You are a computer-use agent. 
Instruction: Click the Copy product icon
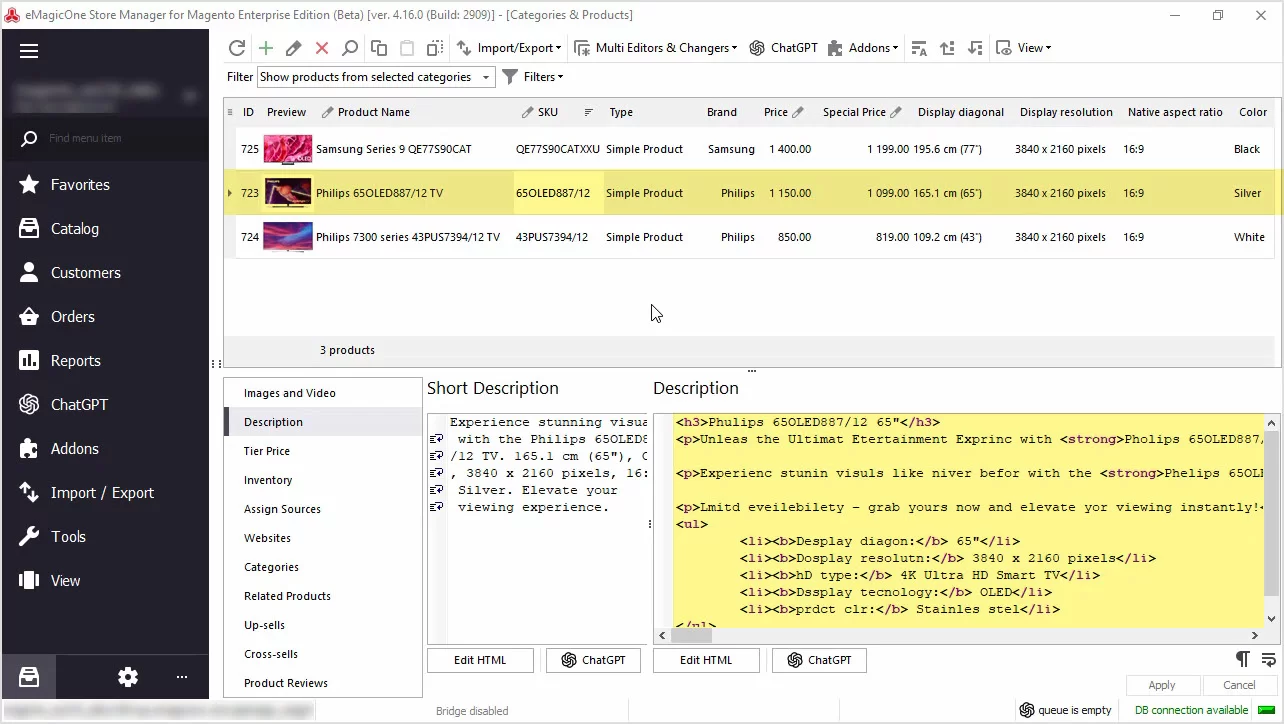point(378,48)
